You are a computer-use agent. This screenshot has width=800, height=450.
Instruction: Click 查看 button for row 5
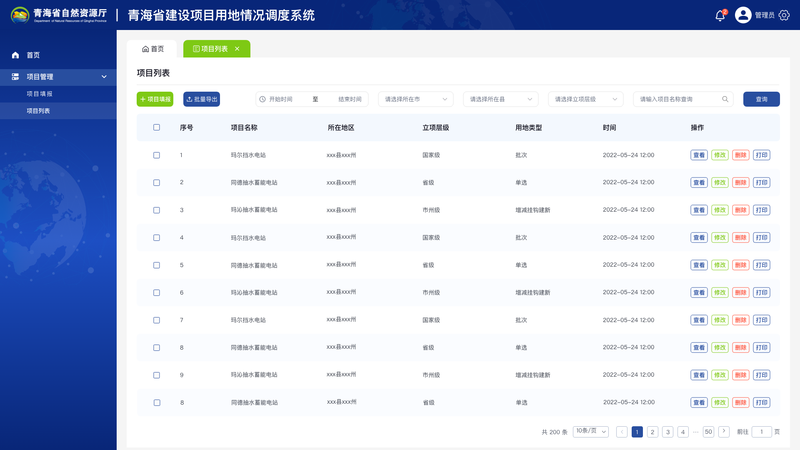tap(698, 265)
